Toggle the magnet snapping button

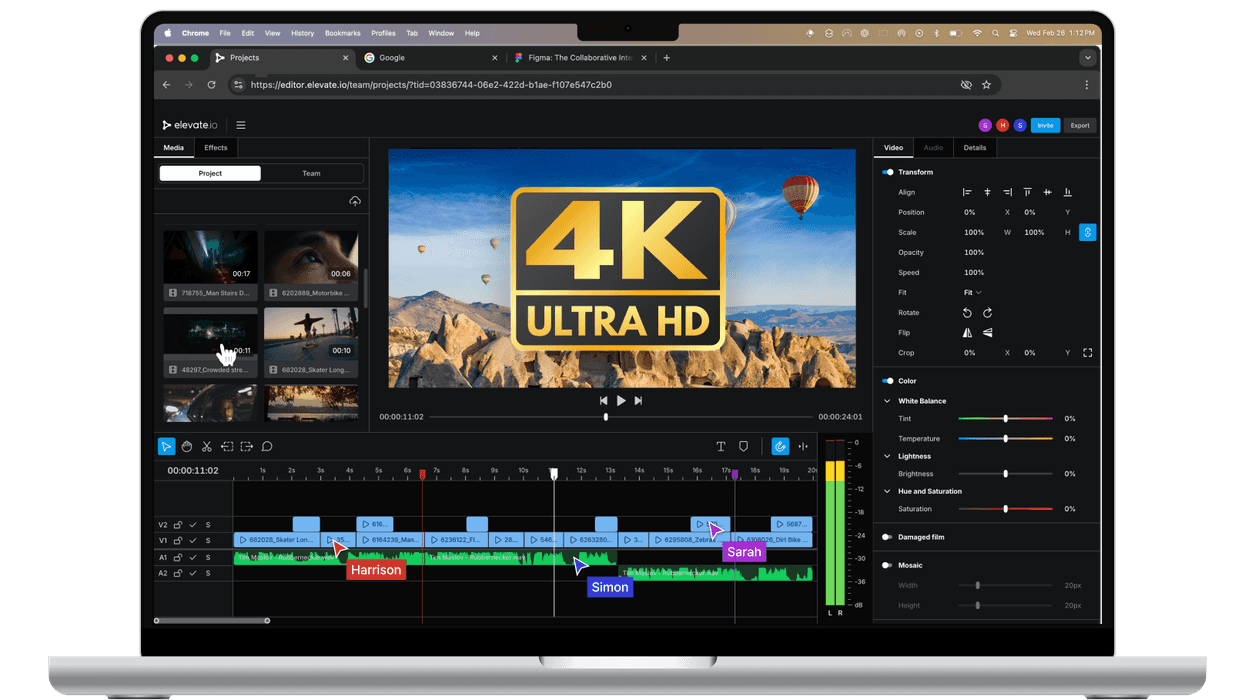pyautogui.click(x=780, y=447)
